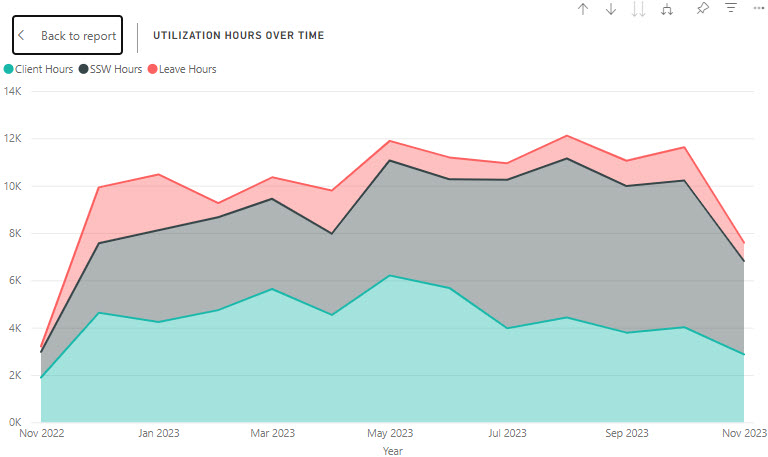The image size is (768, 457).
Task: Toggle Client Hours legend item
Action: point(43,69)
